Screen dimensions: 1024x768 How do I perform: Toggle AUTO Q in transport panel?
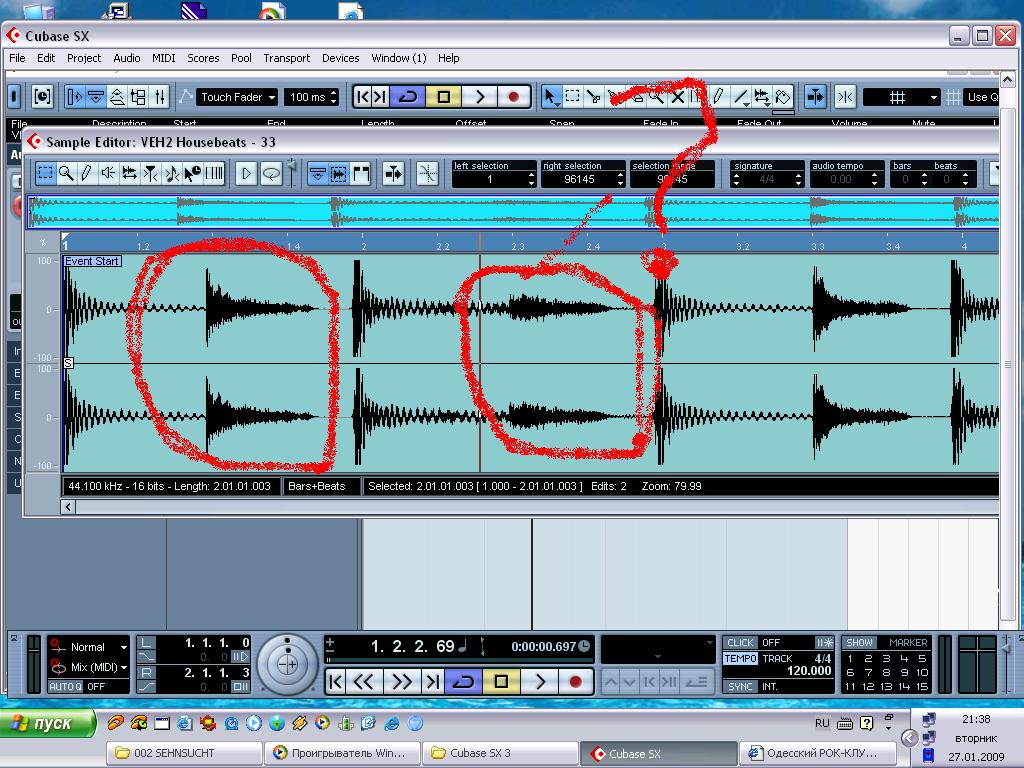[65, 686]
